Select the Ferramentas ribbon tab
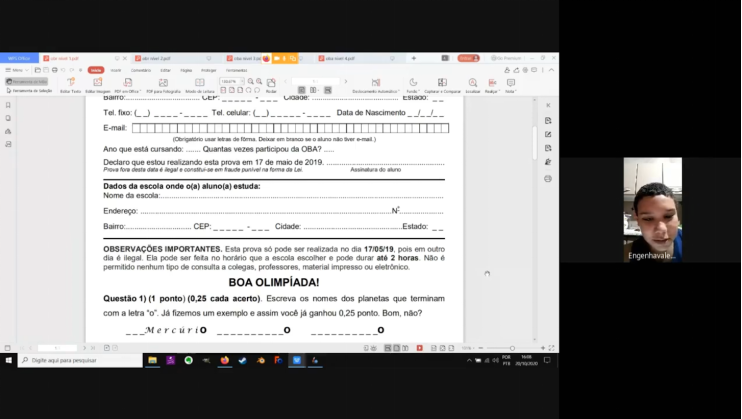The image size is (742, 419). point(237,70)
